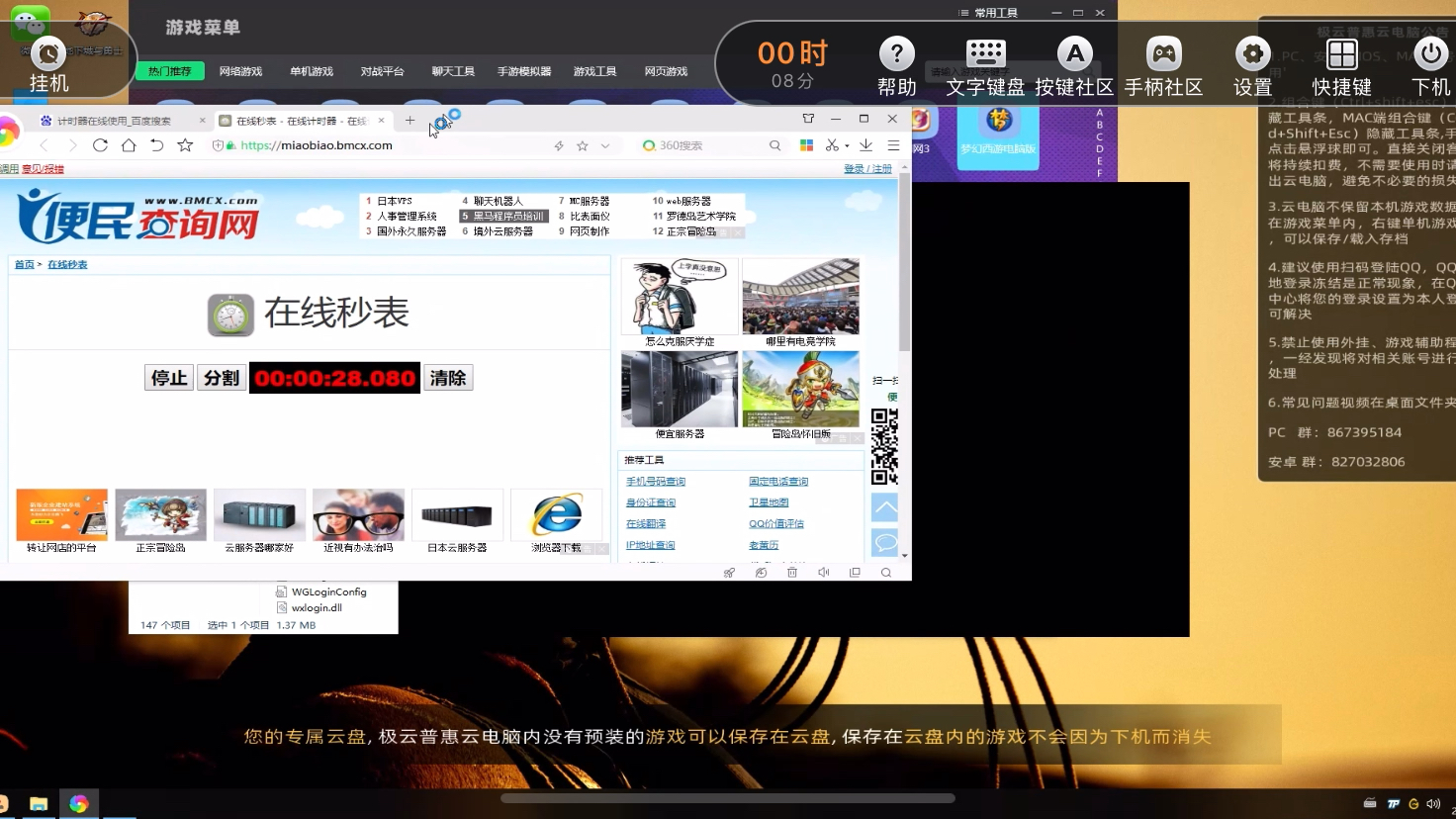Open the colorful apps grid icon in browser

(806, 145)
